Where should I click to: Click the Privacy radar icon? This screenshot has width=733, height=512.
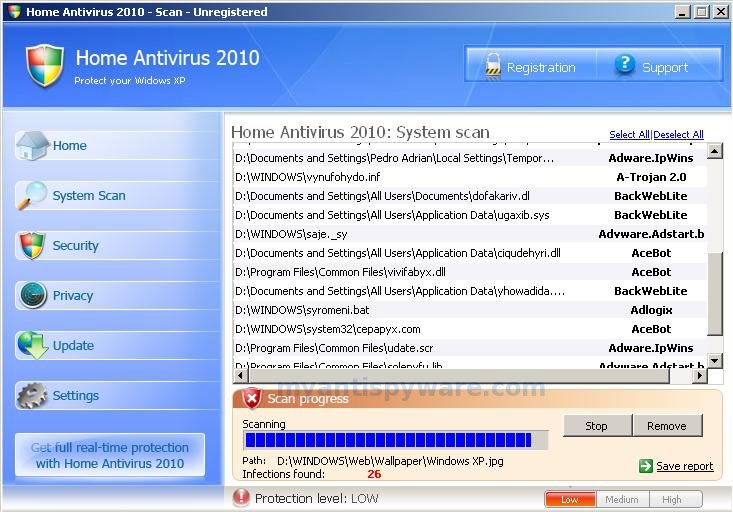[33, 295]
